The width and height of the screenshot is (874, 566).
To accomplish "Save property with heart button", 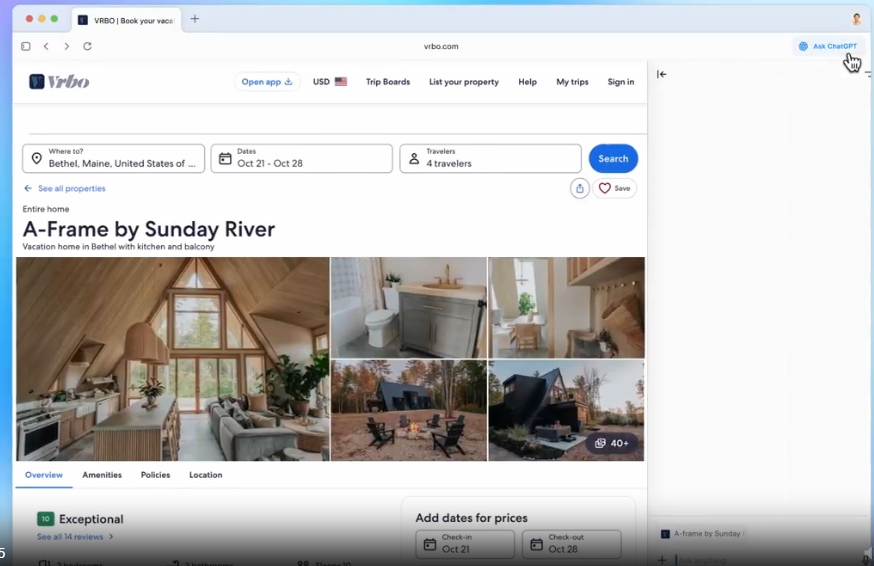I will tap(614, 188).
